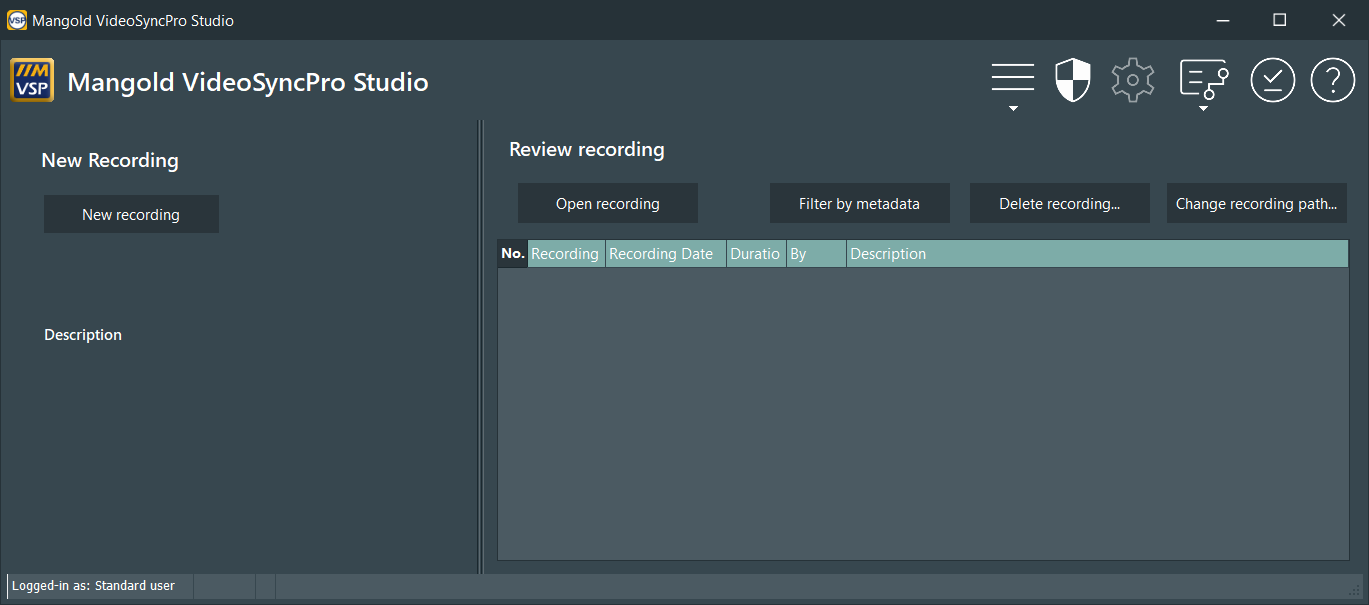Minimize the VideoSyncPro Studio window
1369x605 pixels.
coord(1221,20)
